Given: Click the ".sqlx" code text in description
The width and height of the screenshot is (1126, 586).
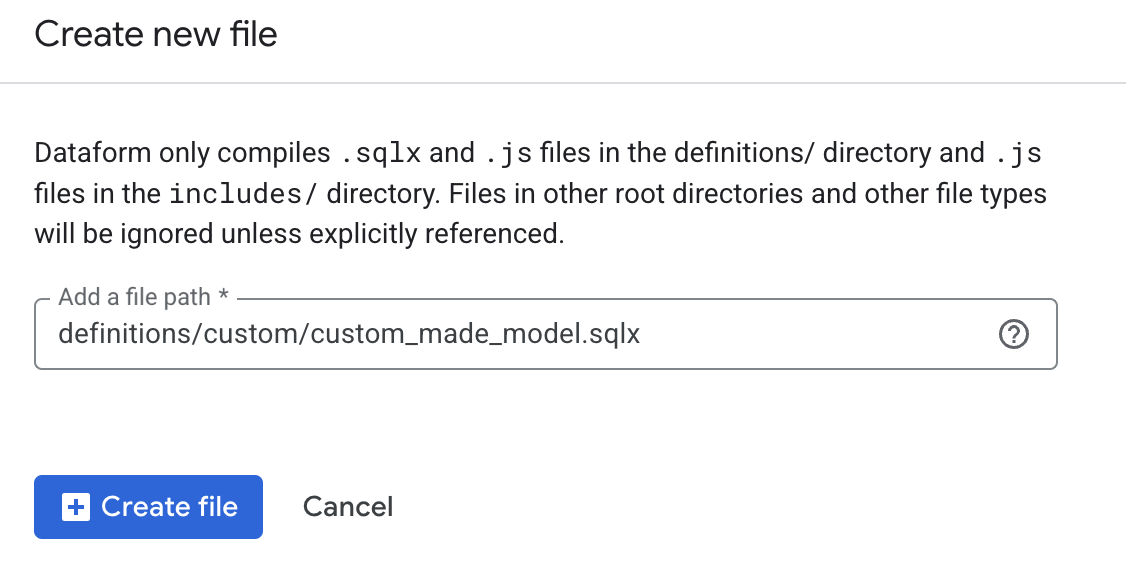Looking at the screenshot, I should [x=380, y=153].
